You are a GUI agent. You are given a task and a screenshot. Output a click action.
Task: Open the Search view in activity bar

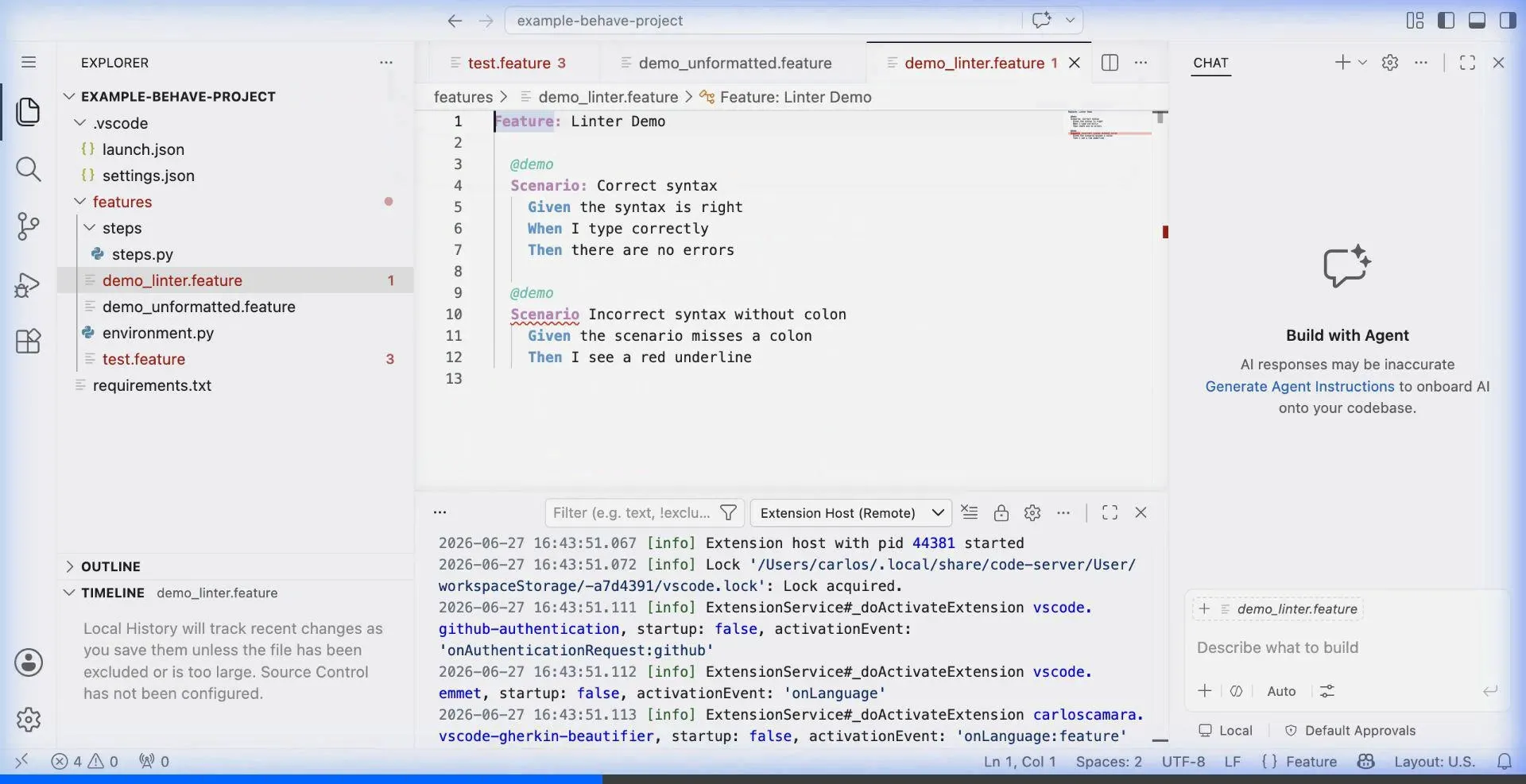29,168
